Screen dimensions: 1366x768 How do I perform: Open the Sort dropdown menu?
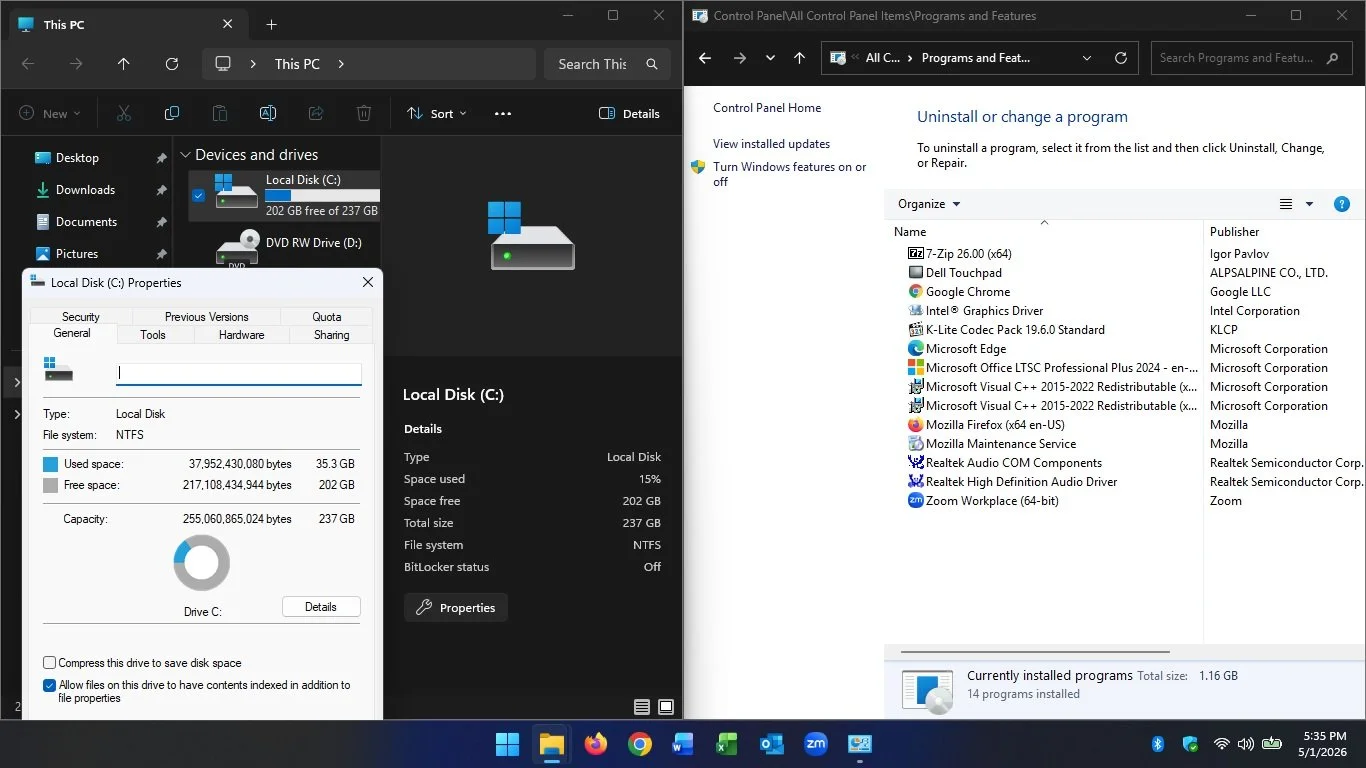tap(437, 114)
